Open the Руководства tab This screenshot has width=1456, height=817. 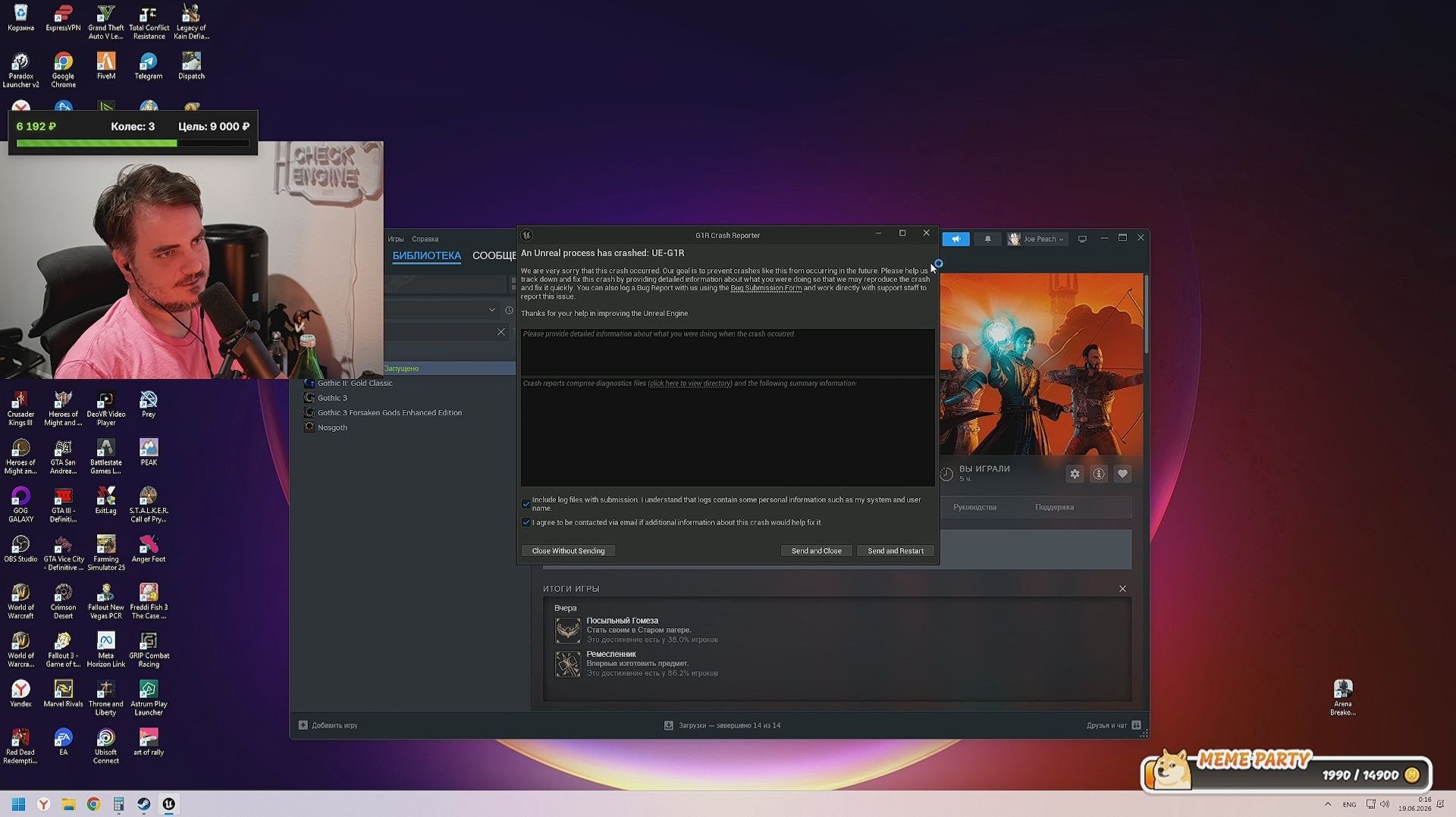point(974,507)
